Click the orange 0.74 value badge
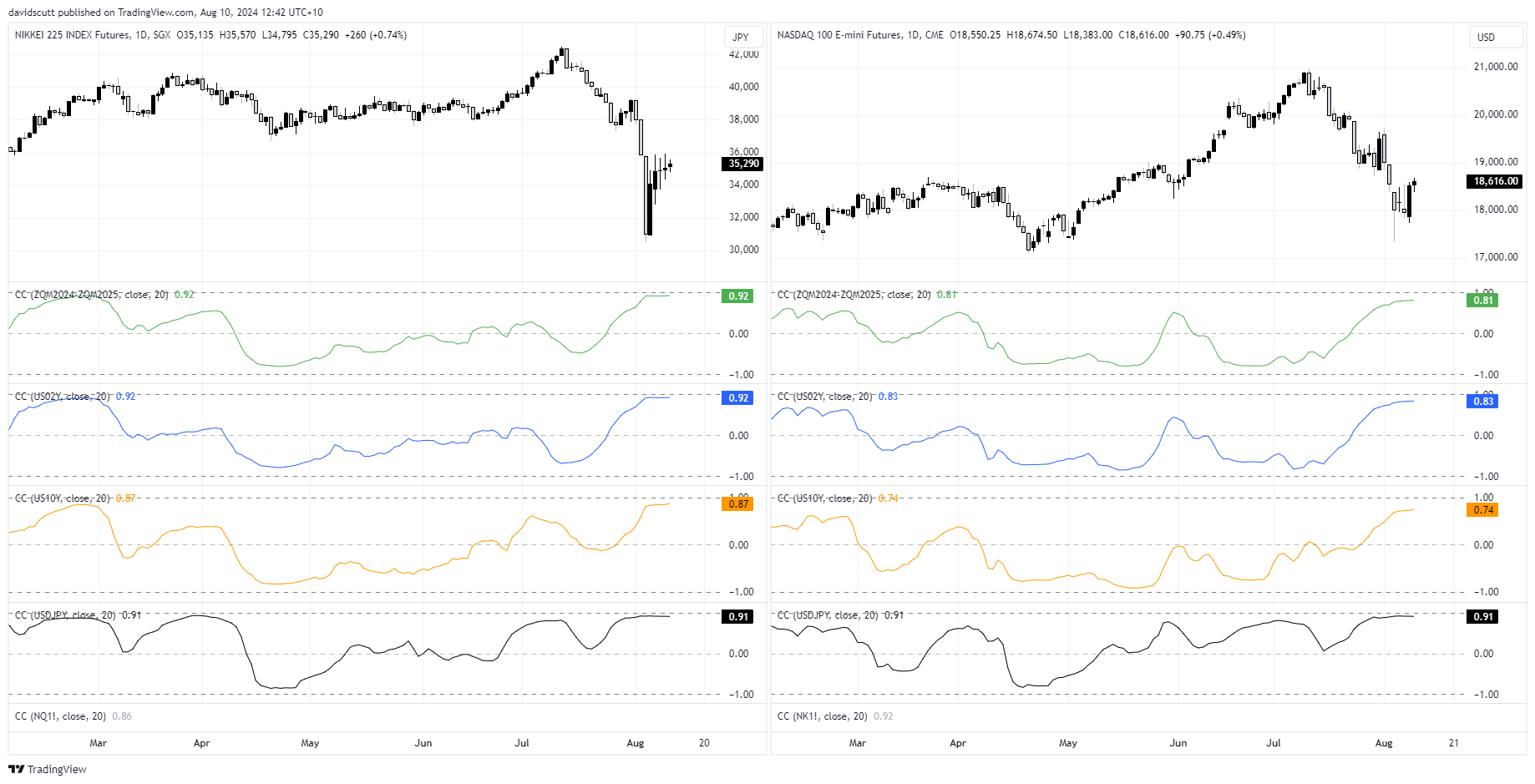The width and height of the screenshot is (1535, 784). pyautogui.click(x=1482, y=510)
